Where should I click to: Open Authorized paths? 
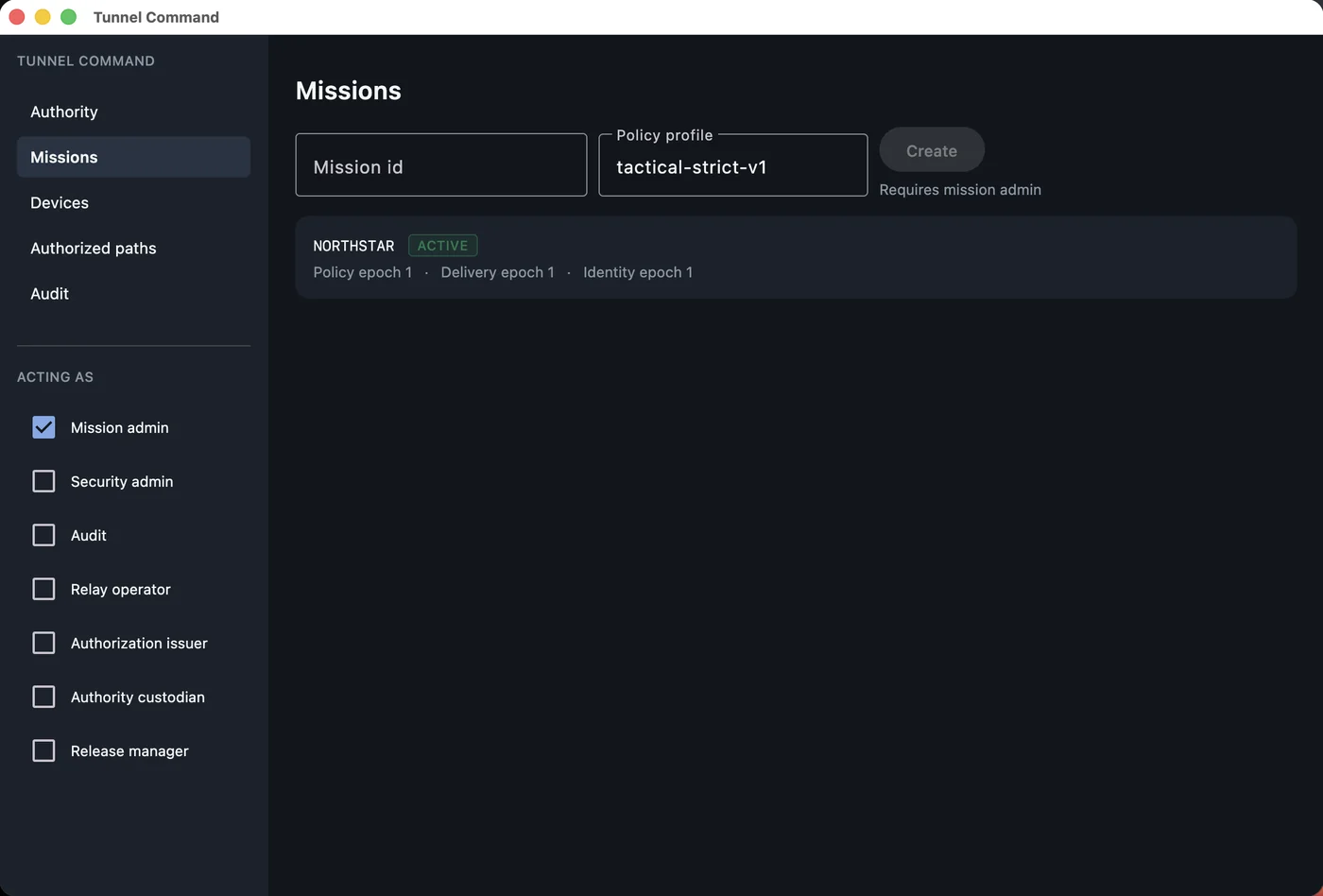pyautogui.click(x=133, y=248)
